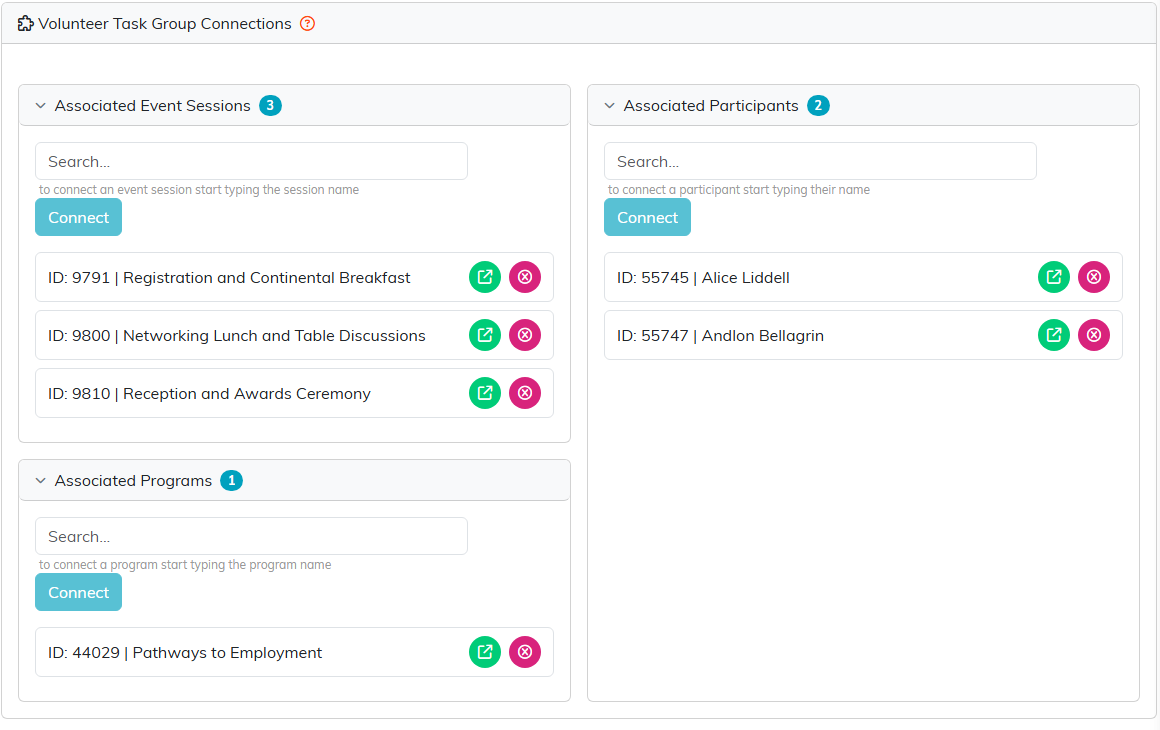Image resolution: width=1160 pixels, height=730 pixels.
Task: Select text ID: 9800 | Networking Lunch and Table Discussions
Action: [x=237, y=336]
